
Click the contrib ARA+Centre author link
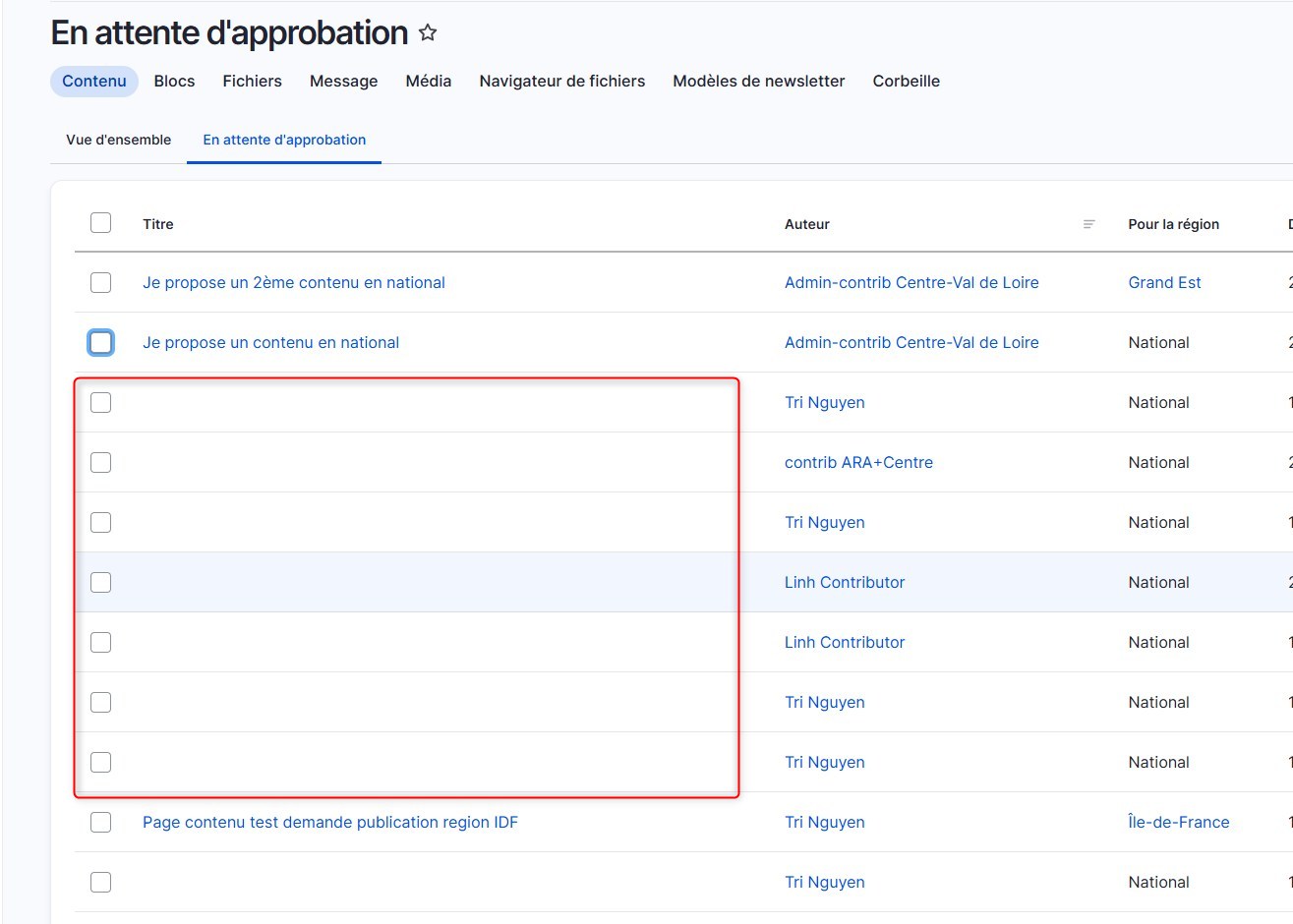click(858, 463)
